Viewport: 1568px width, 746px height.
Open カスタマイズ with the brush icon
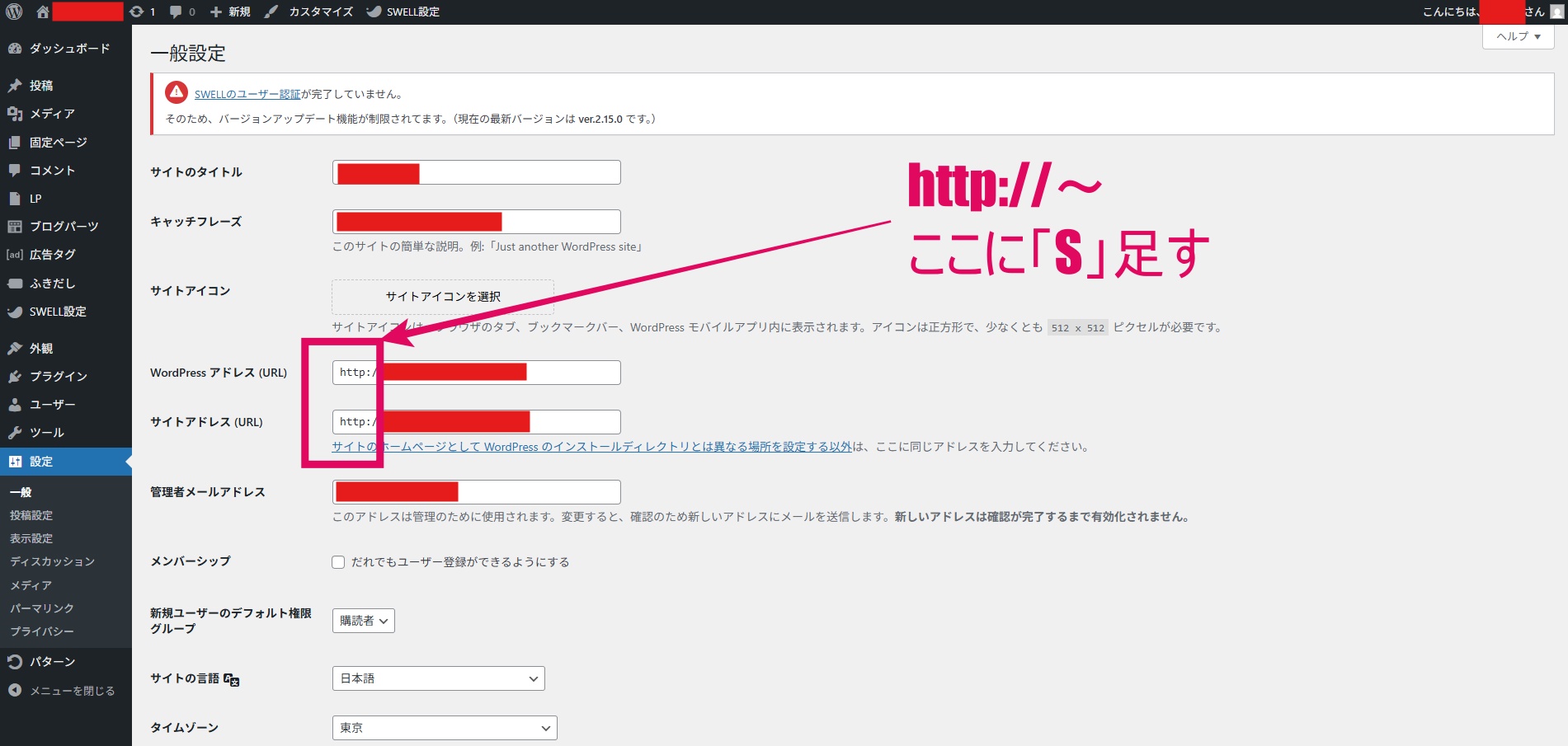click(x=271, y=12)
